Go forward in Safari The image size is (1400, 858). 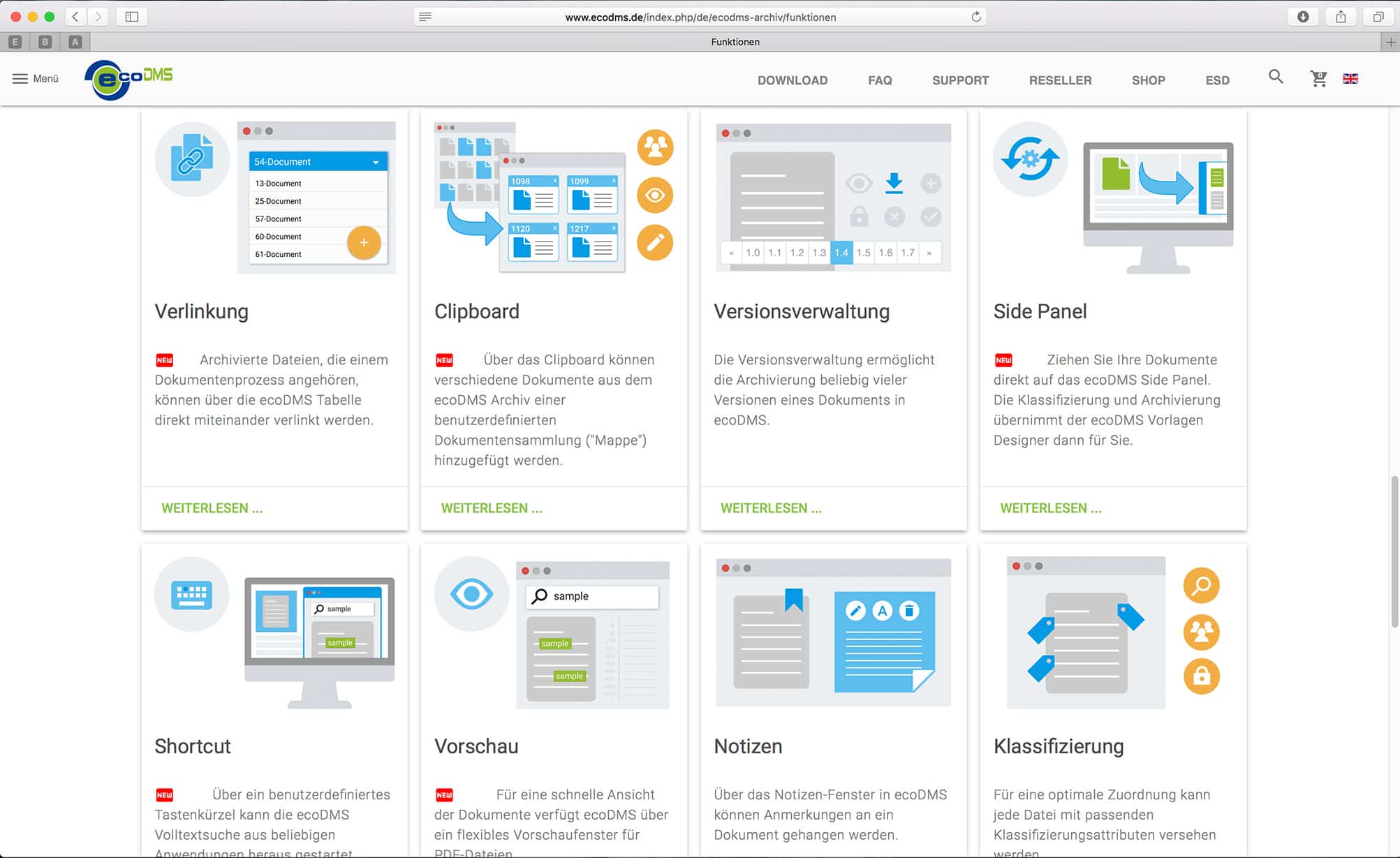(98, 17)
